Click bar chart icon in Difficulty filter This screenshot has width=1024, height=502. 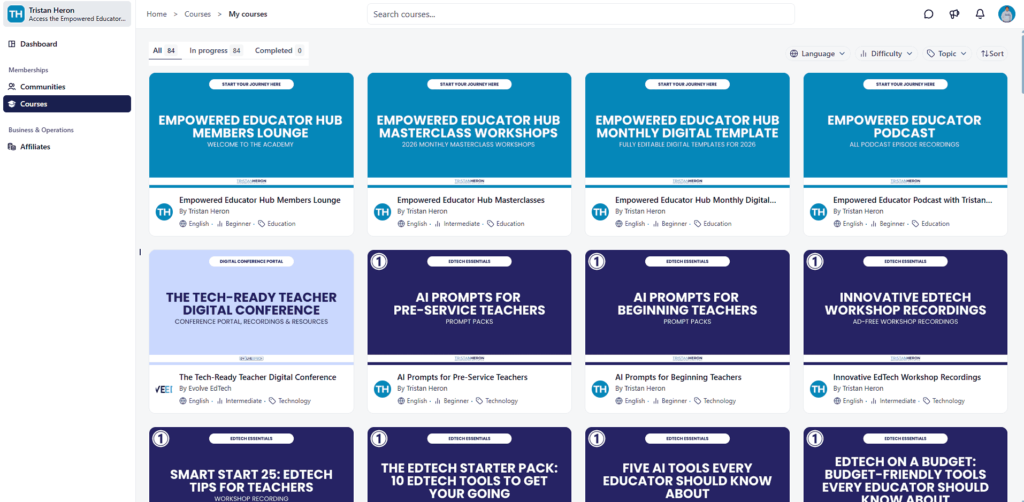click(x=863, y=54)
